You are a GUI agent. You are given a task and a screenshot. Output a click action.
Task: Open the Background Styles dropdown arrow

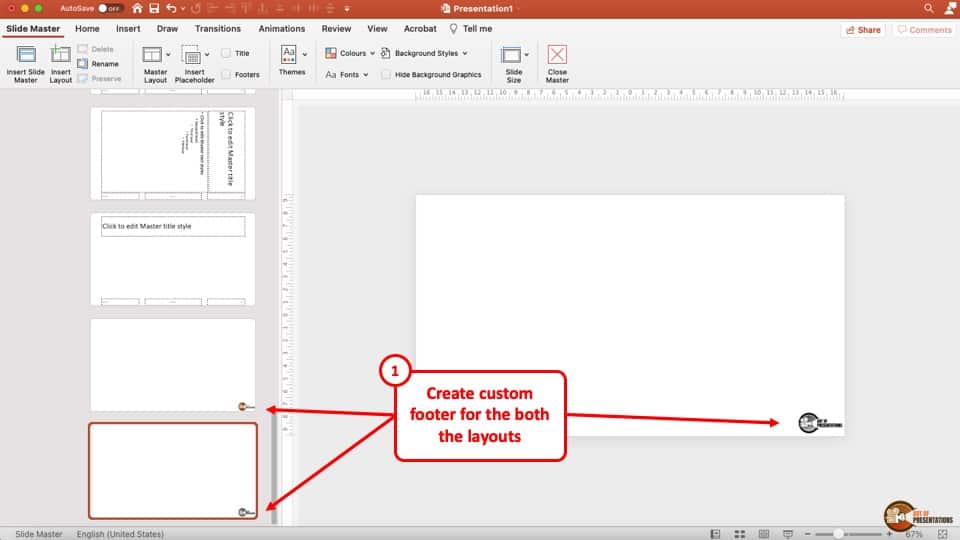click(465, 53)
